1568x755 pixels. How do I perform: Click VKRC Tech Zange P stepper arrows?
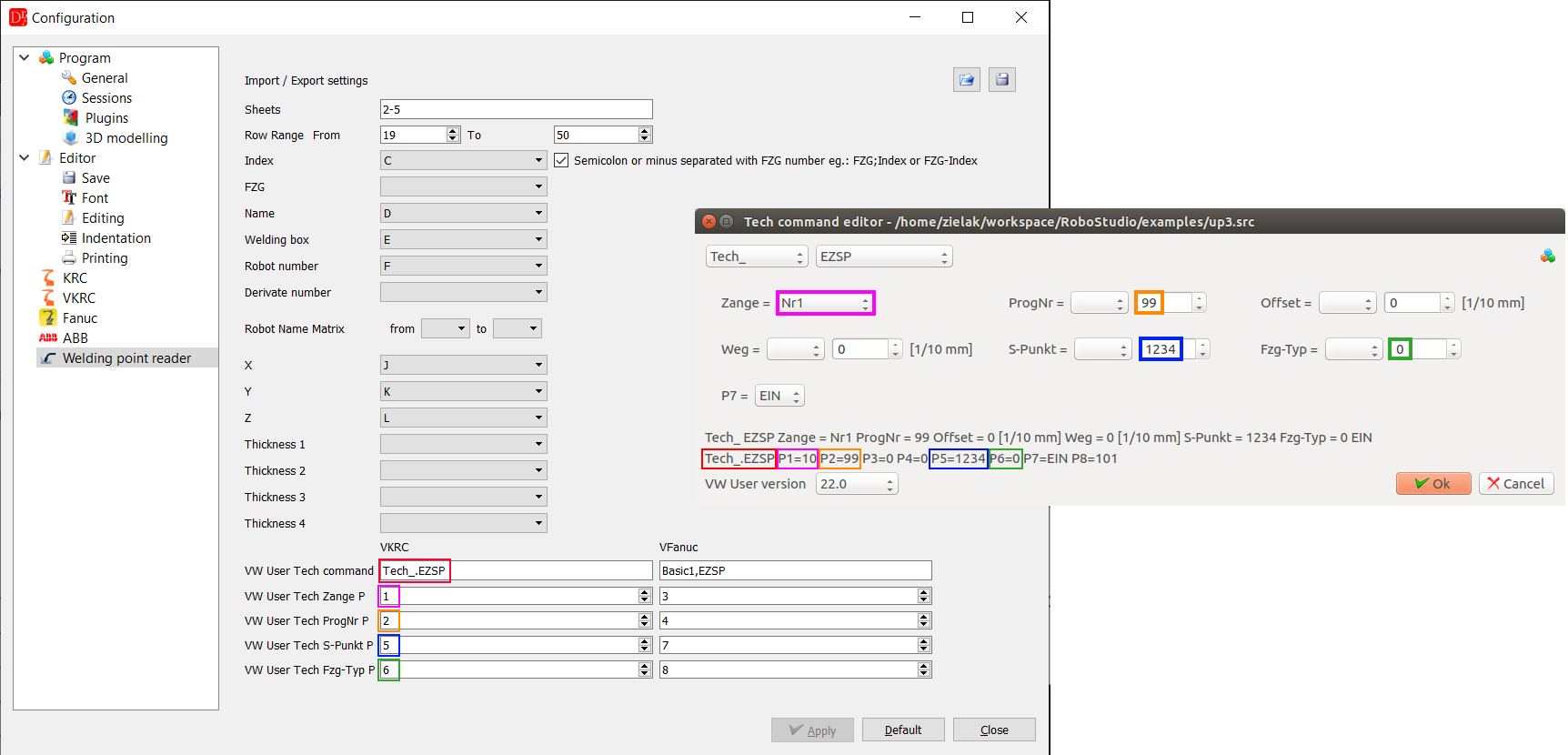645,596
